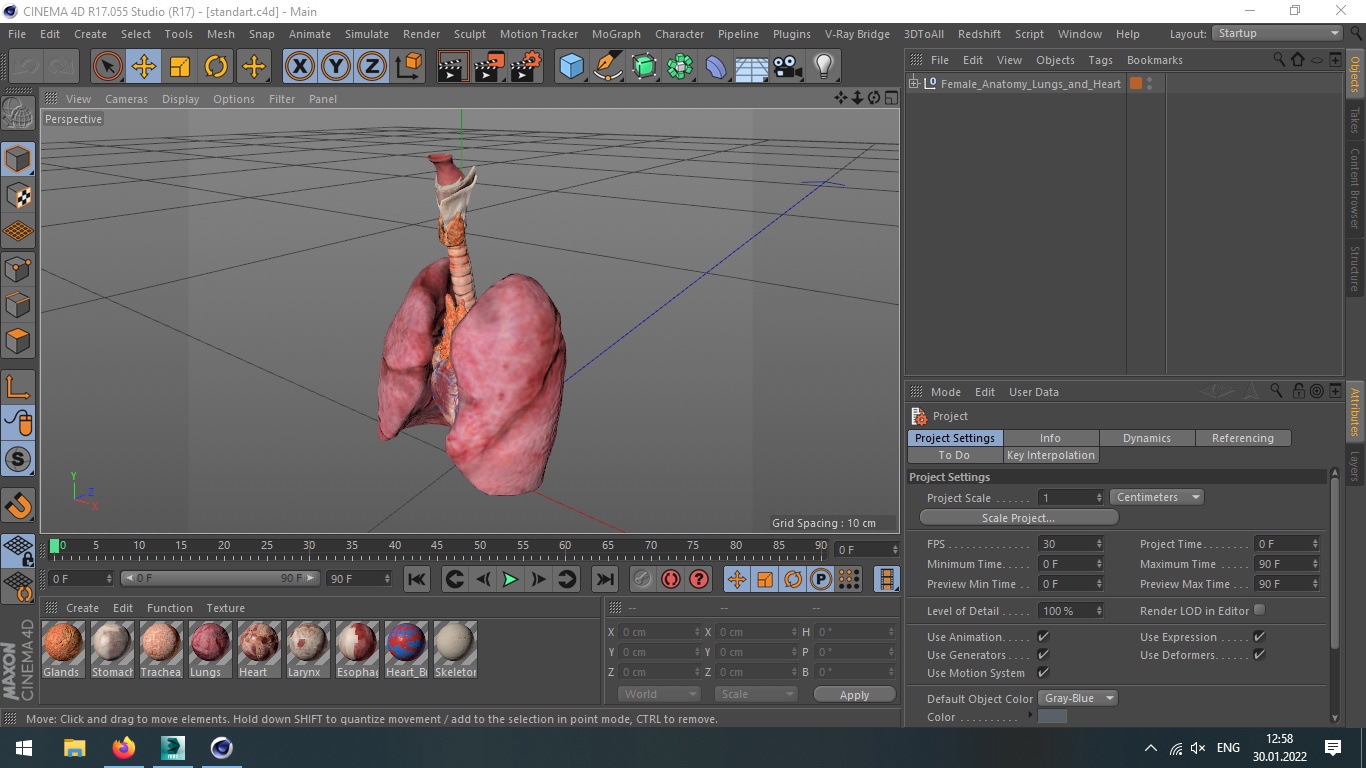
Task: Add a Camera object
Action: pyautogui.click(x=788, y=67)
